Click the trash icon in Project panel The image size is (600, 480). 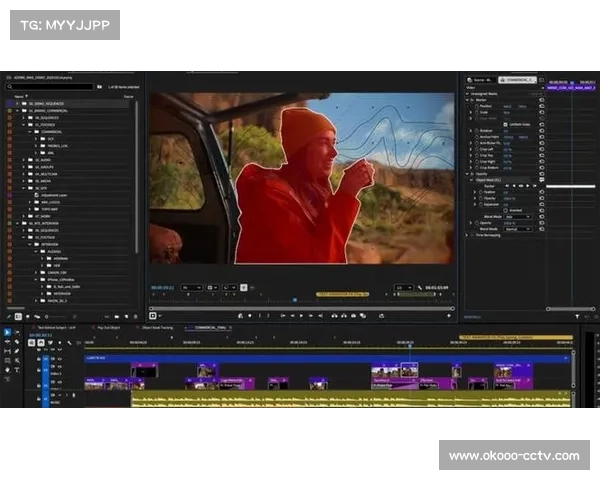135,317
